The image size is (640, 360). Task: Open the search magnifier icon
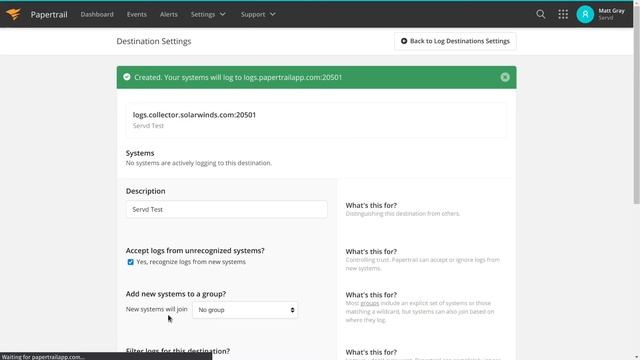540,14
